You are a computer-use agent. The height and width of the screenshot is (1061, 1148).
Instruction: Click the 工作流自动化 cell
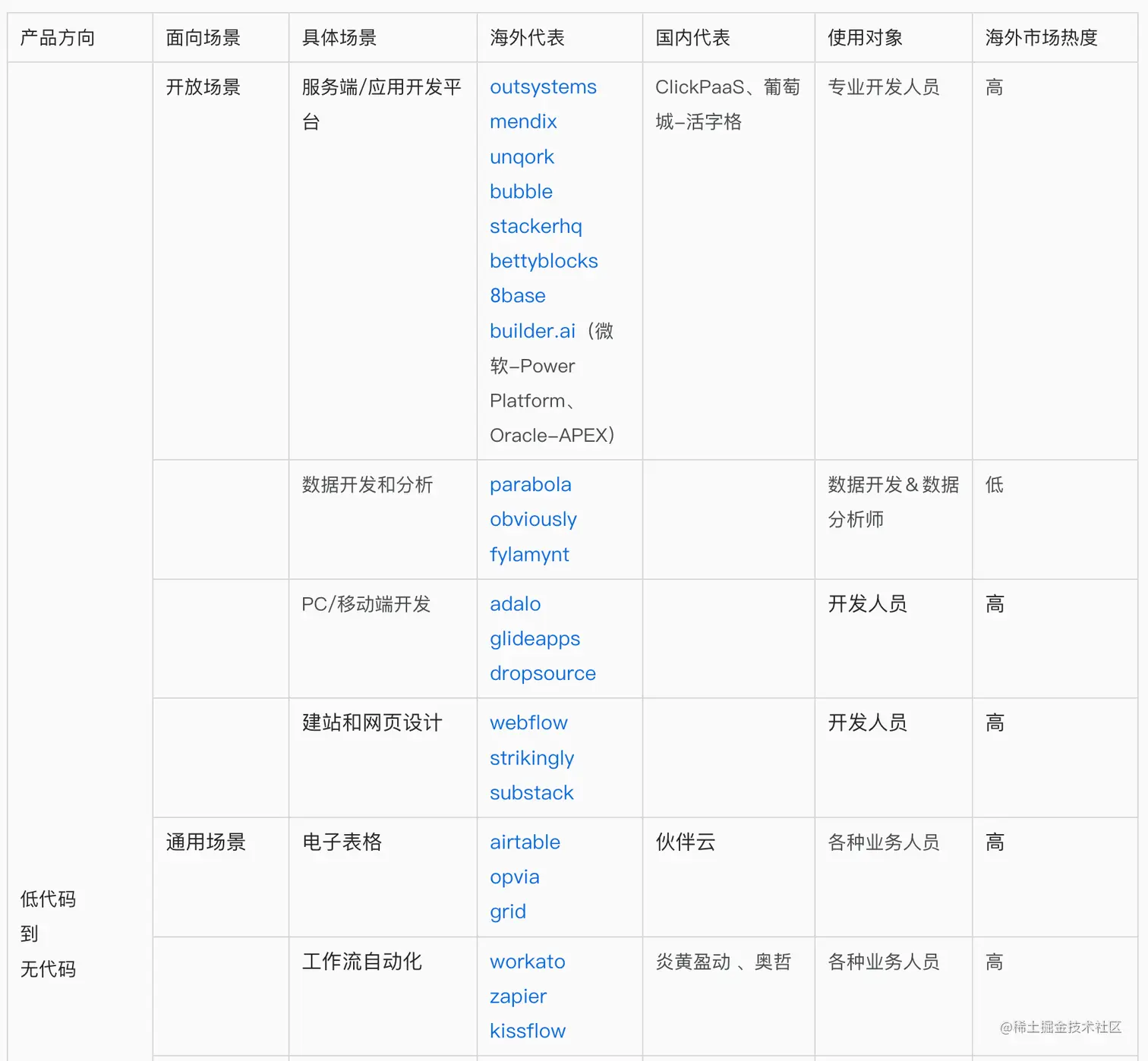pyautogui.click(x=383, y=996)
